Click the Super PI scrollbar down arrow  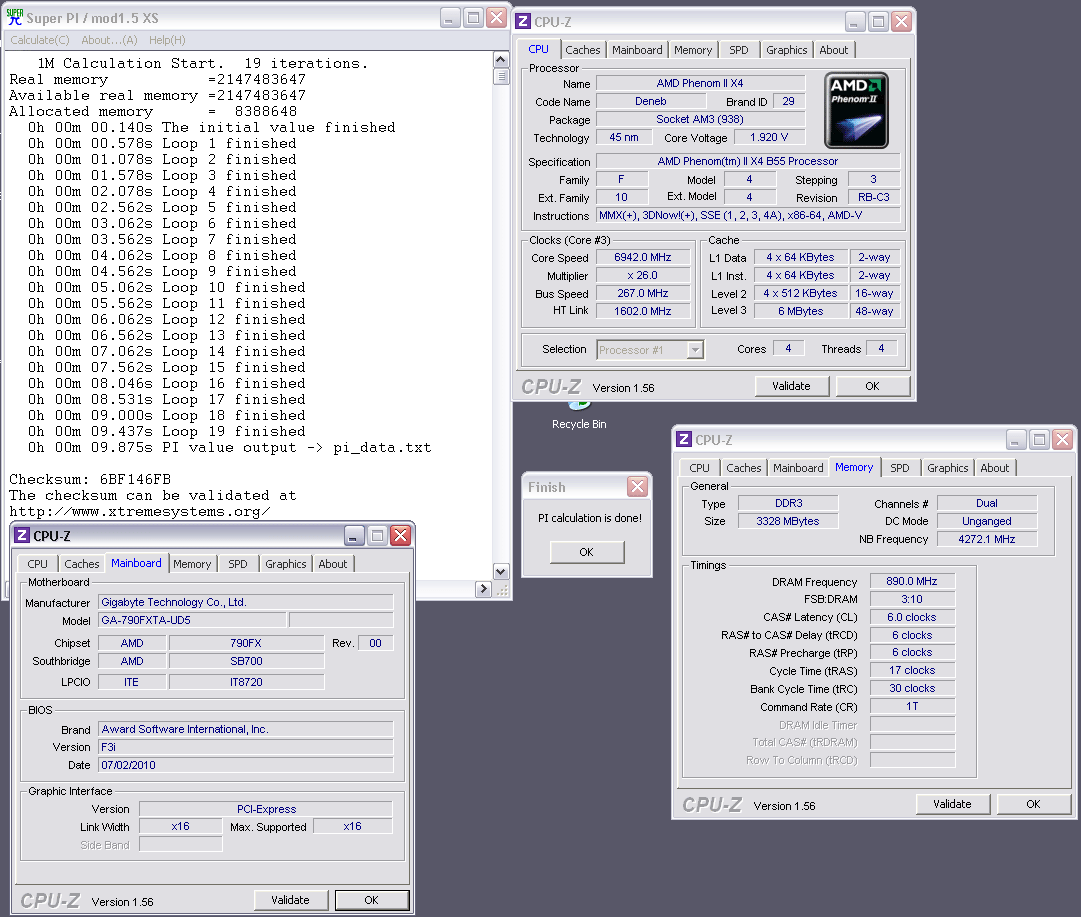502,572
